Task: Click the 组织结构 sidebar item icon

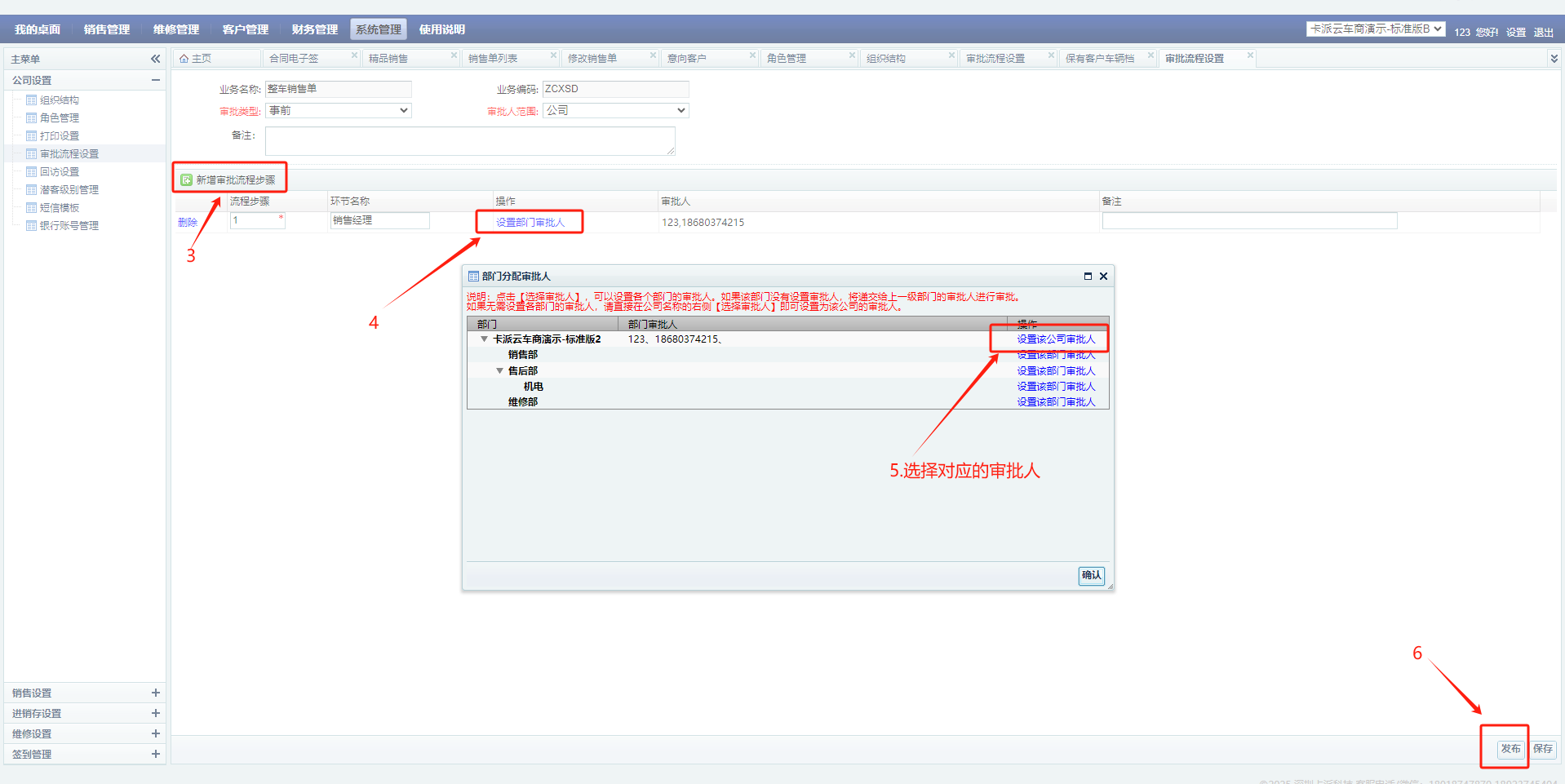Action: [31, 100]
